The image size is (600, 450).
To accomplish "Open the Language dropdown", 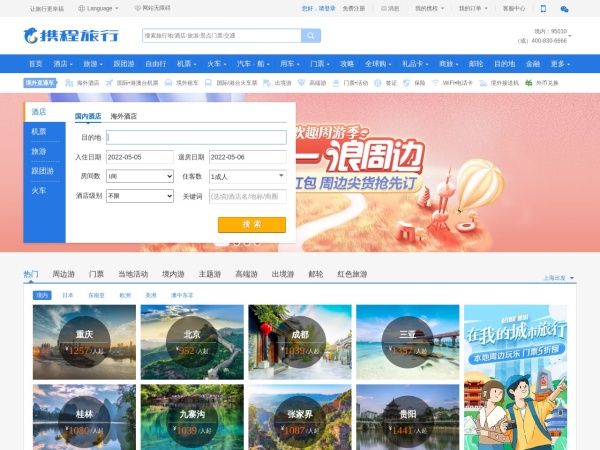I will click(x=103, y=8).
